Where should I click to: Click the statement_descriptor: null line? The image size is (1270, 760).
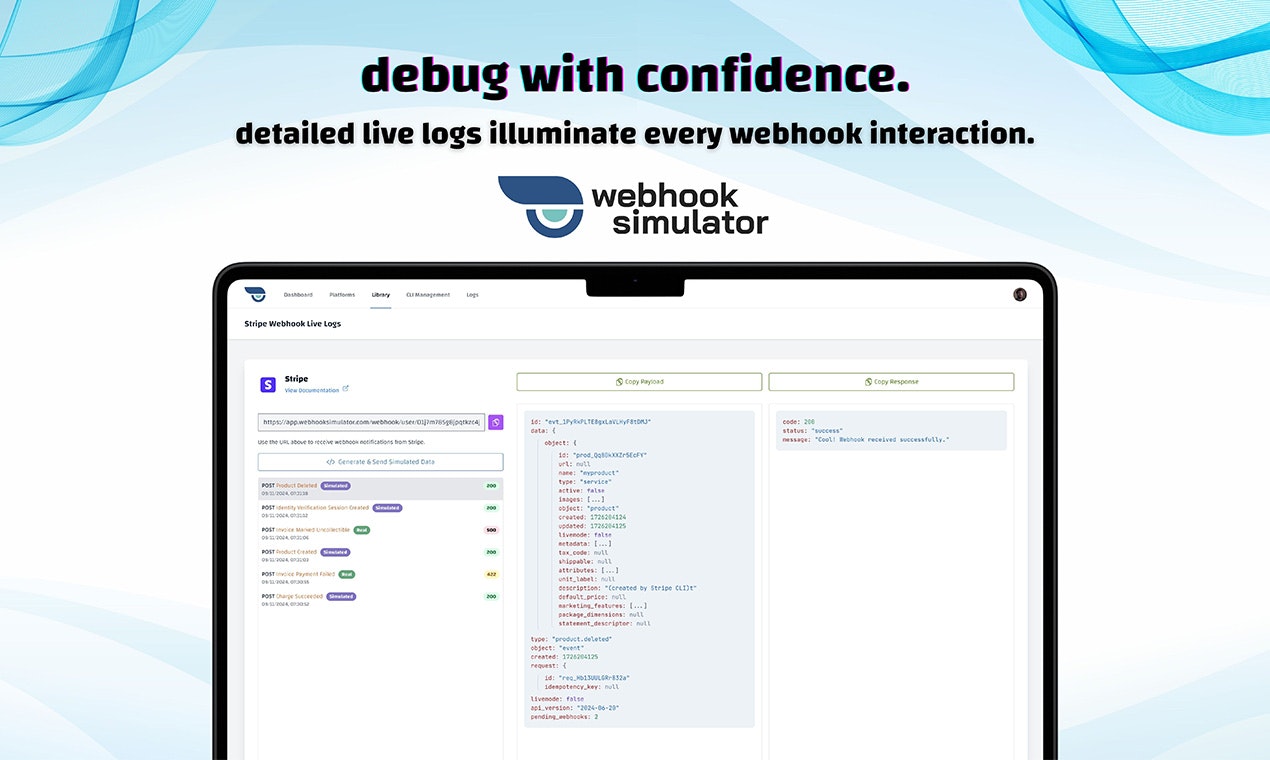605,623
